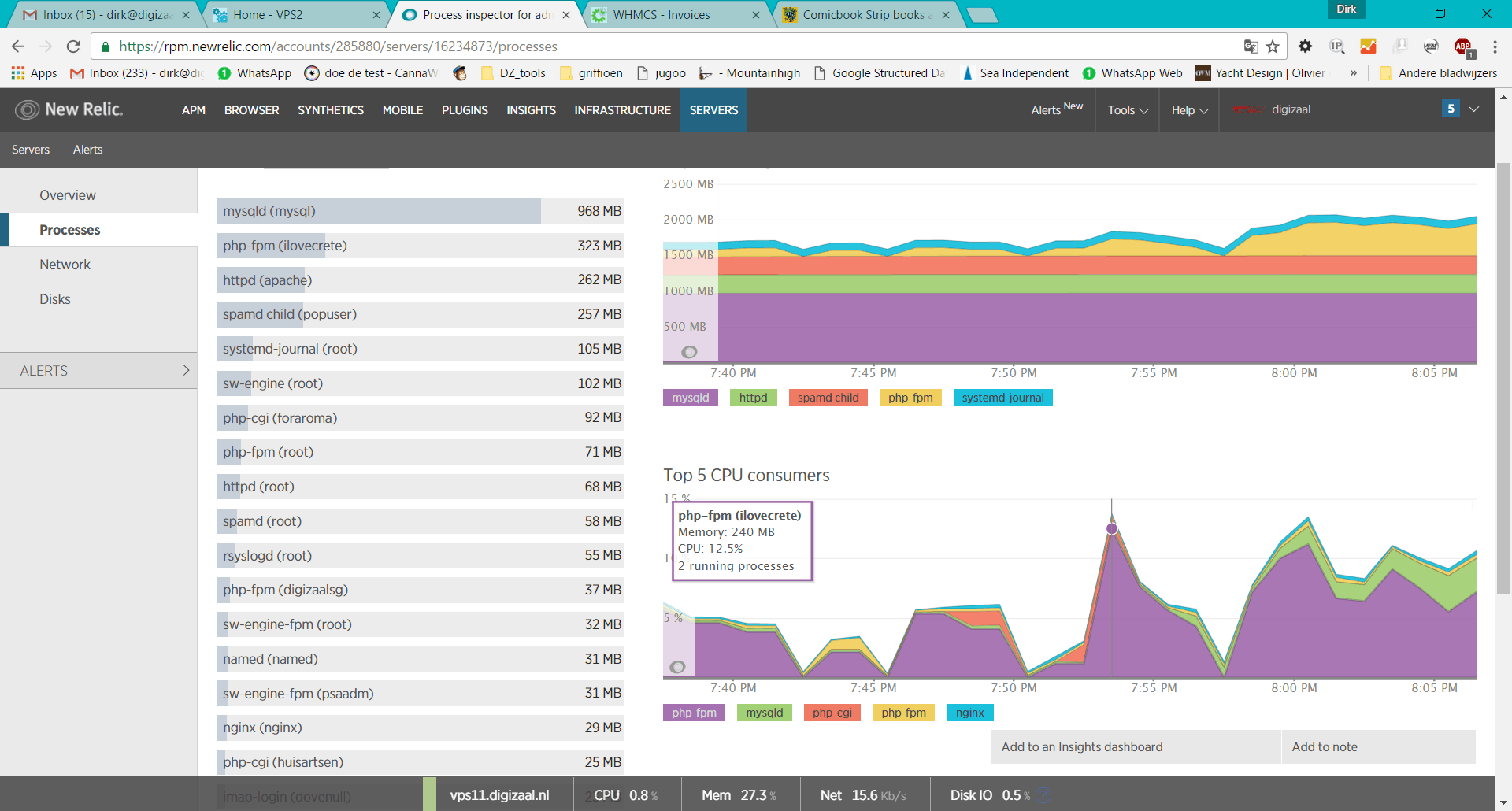Select the named (named) process row
Screen dimensions: 1512x811
tap(421, 659)
